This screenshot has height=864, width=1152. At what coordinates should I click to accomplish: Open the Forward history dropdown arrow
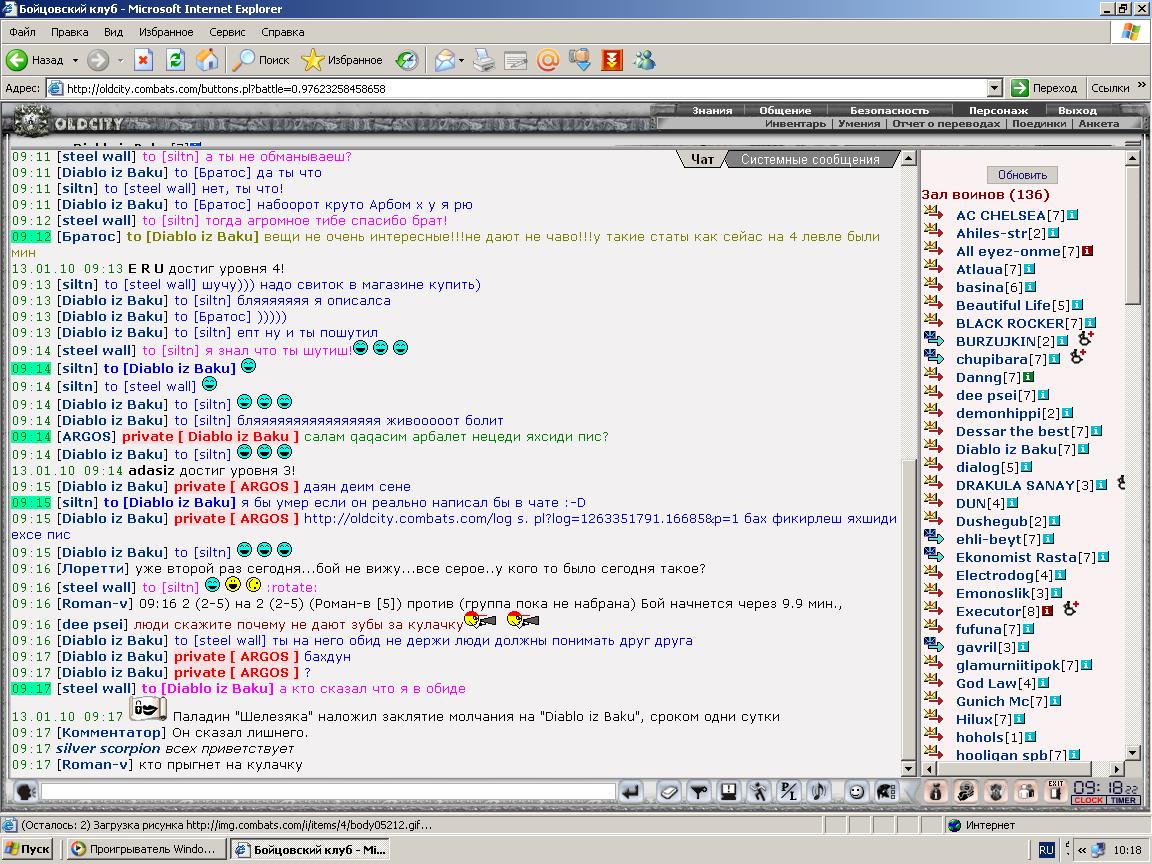[120, 60]
